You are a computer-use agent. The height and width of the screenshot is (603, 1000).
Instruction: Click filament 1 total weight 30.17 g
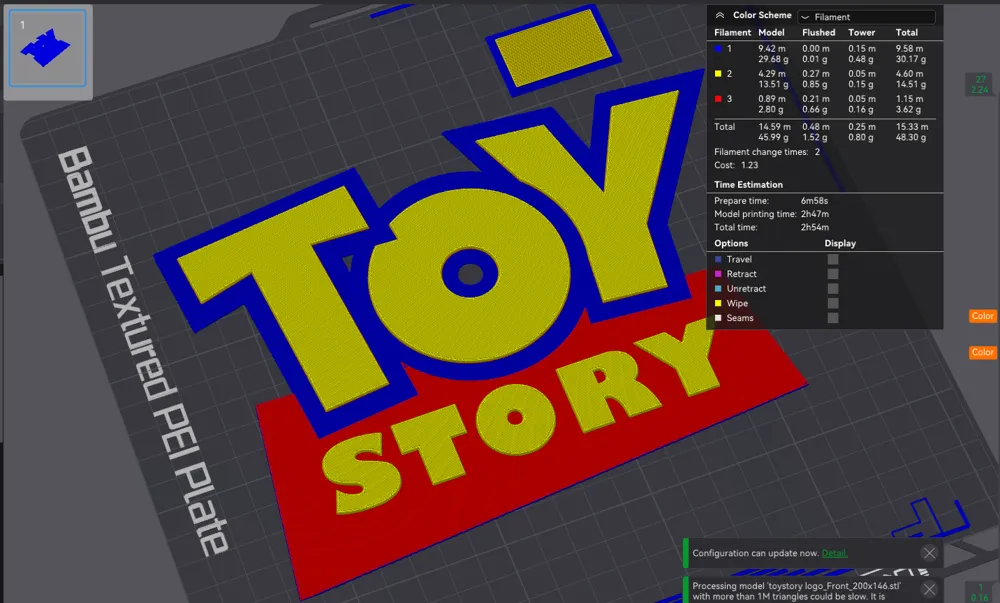[x=911, y=59]
